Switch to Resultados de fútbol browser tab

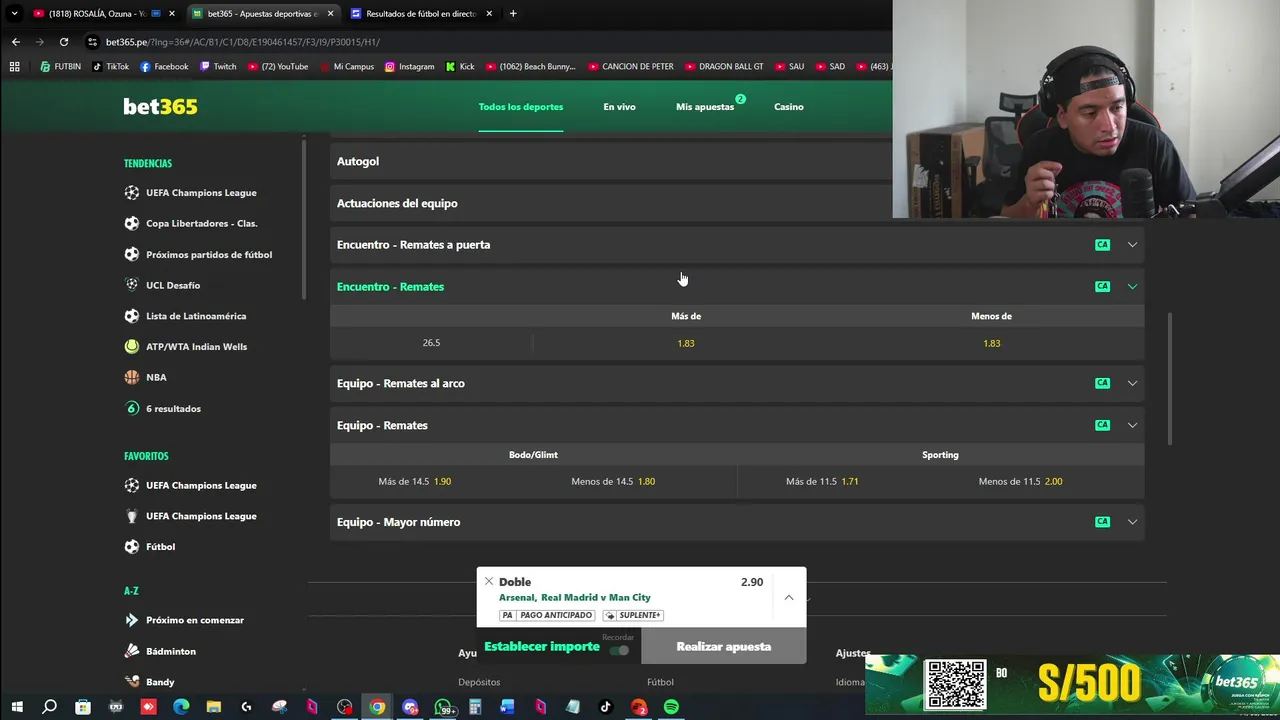421,14
